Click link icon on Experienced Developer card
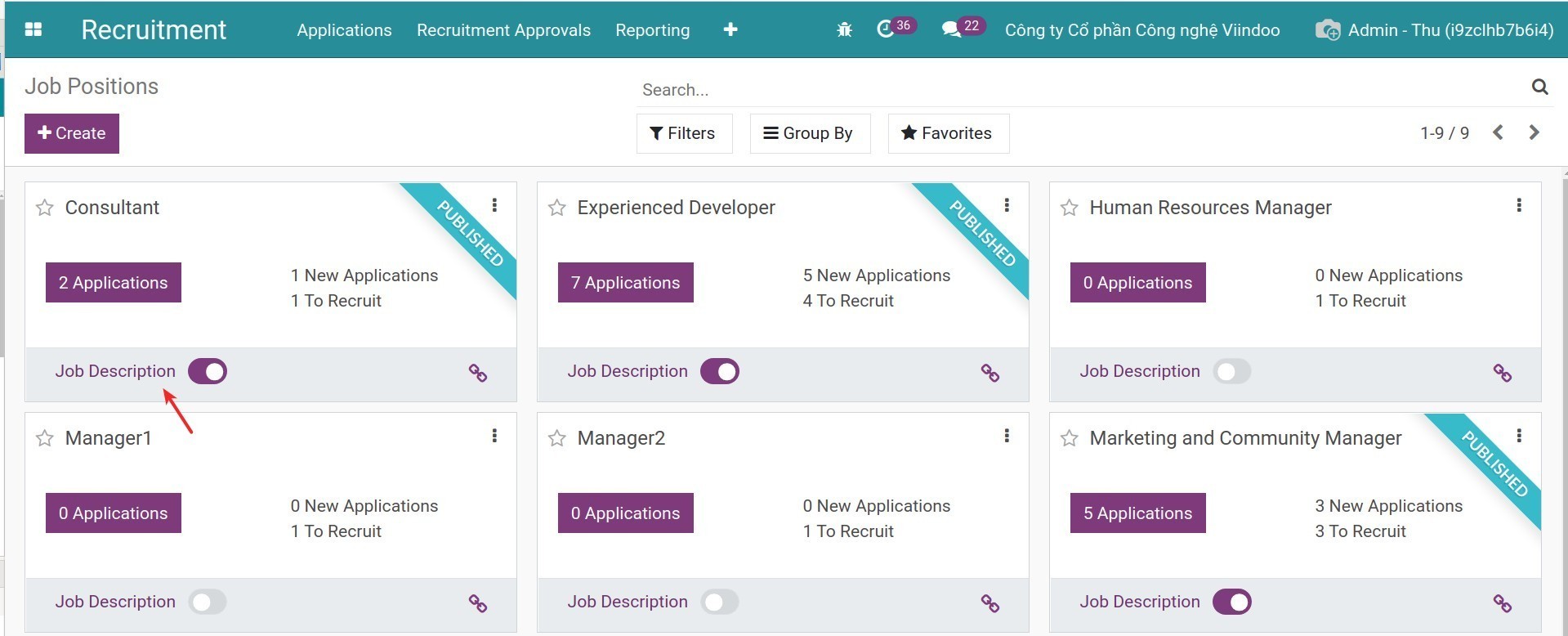 pyautogui.click(x=989, y=374)
